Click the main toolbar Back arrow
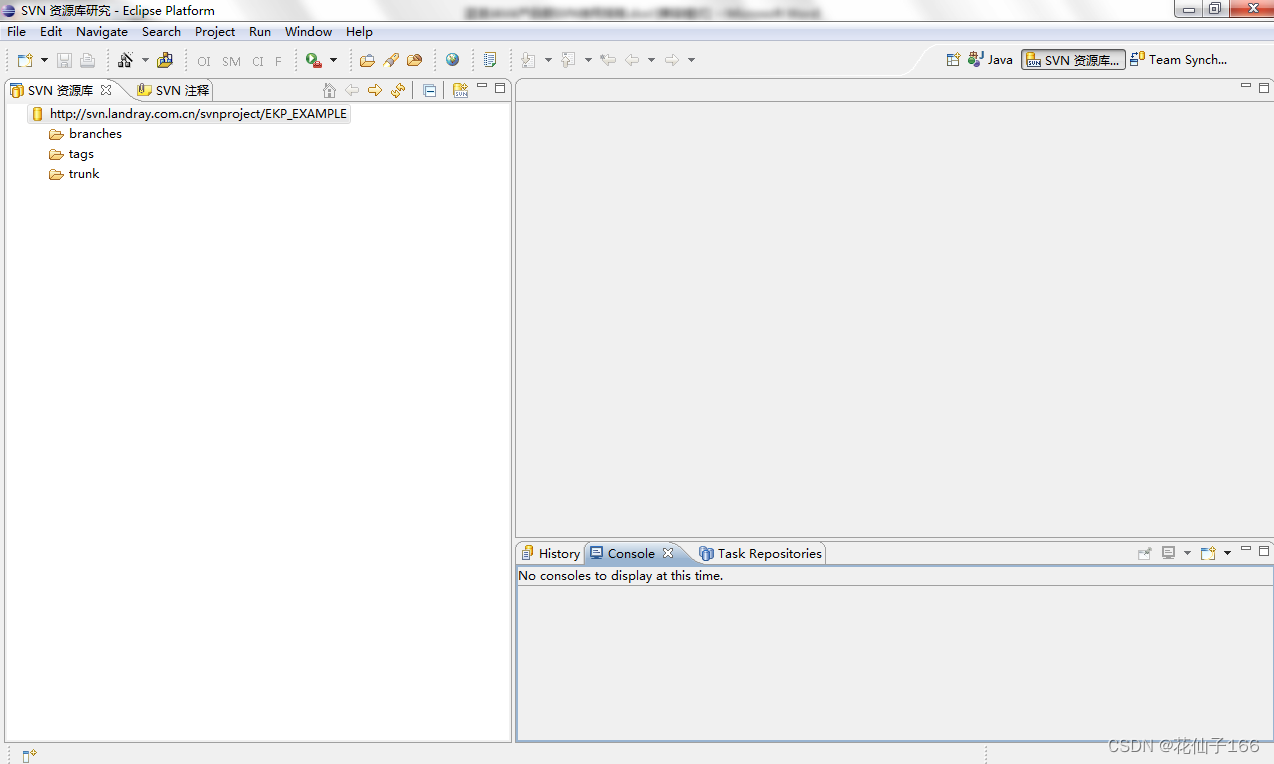 coord(632,60)
